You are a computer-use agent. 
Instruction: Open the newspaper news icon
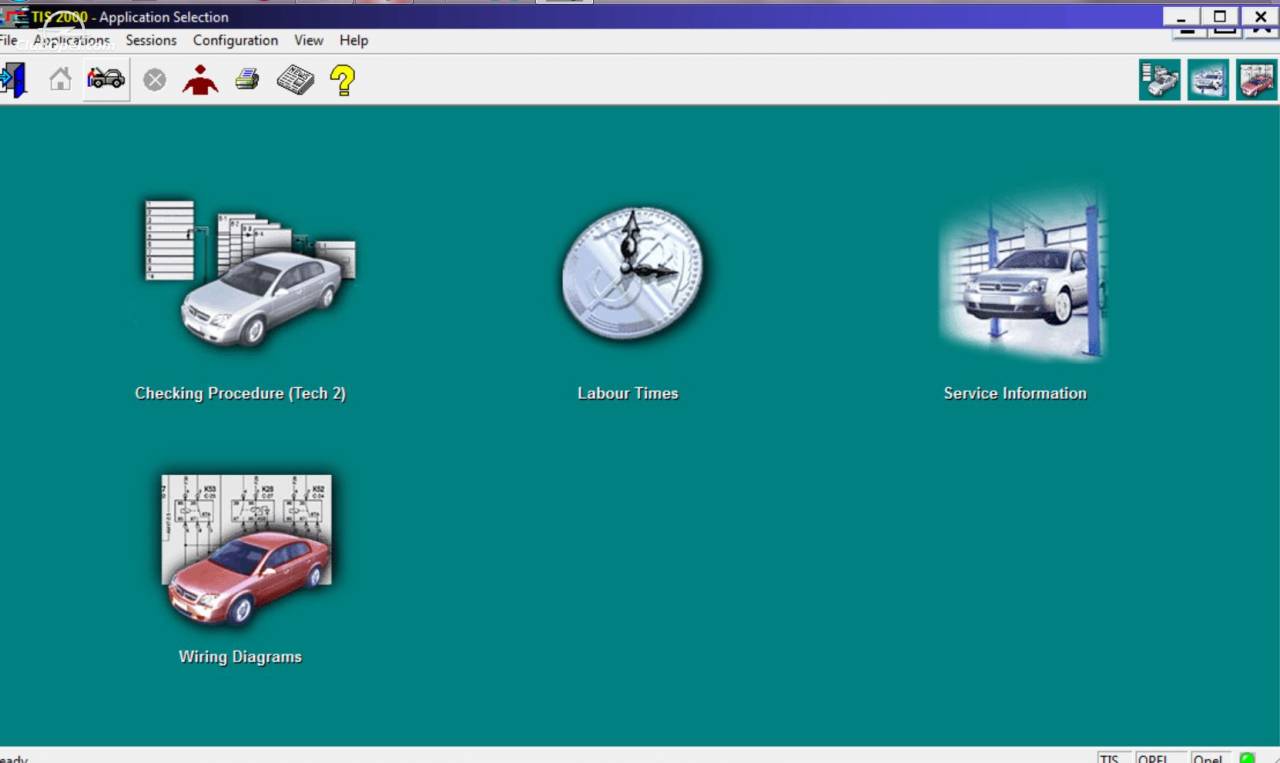point(295,80)
